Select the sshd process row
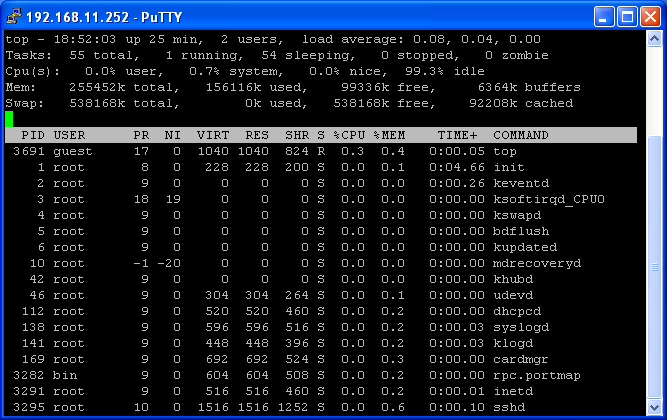667x420 pixels. (300, 407)
